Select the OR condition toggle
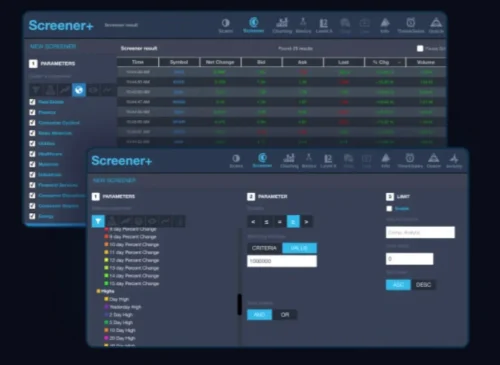500x365 pixels. tap(285, 315)
